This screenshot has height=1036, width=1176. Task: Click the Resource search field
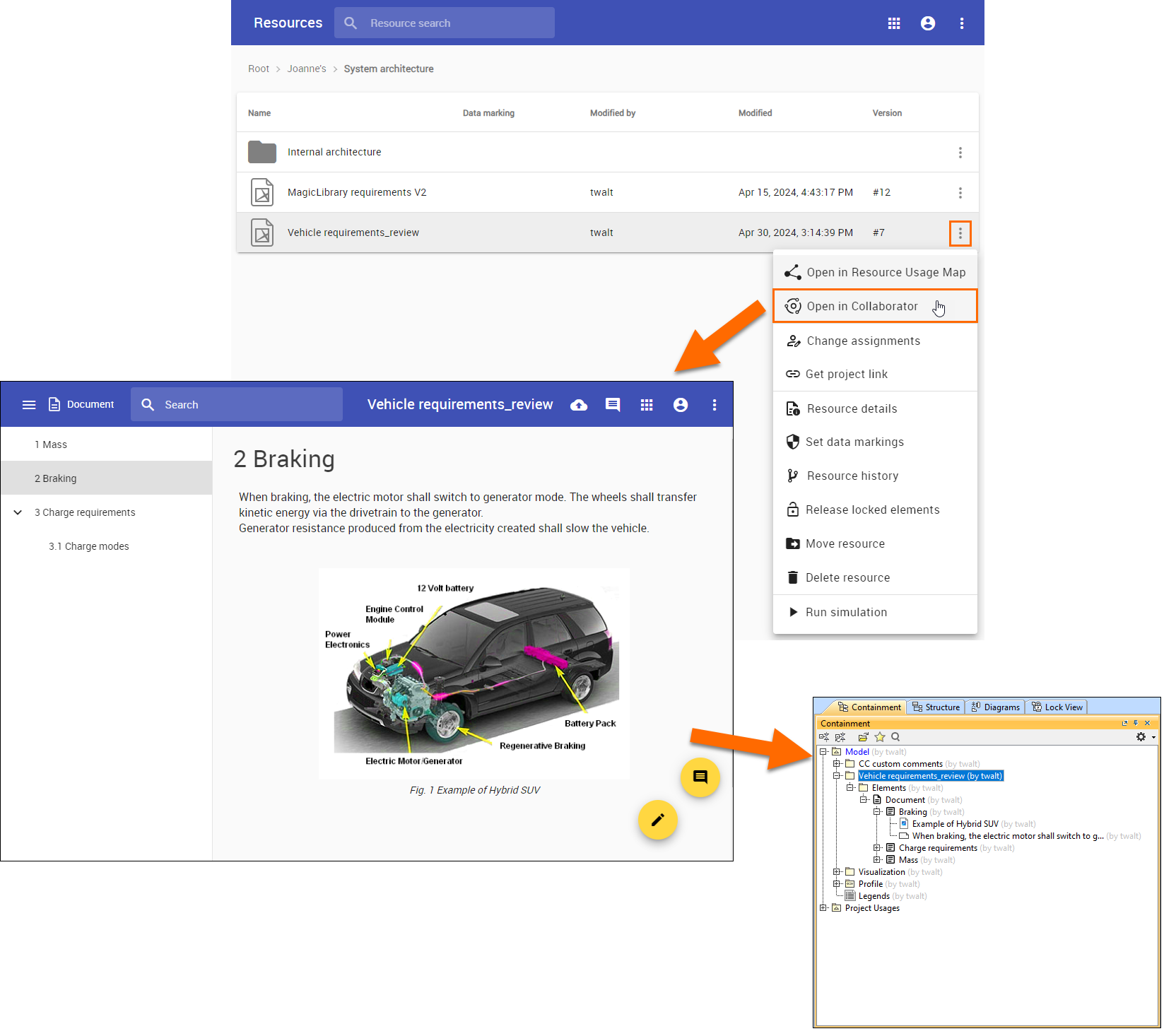[x=452, y=23]
